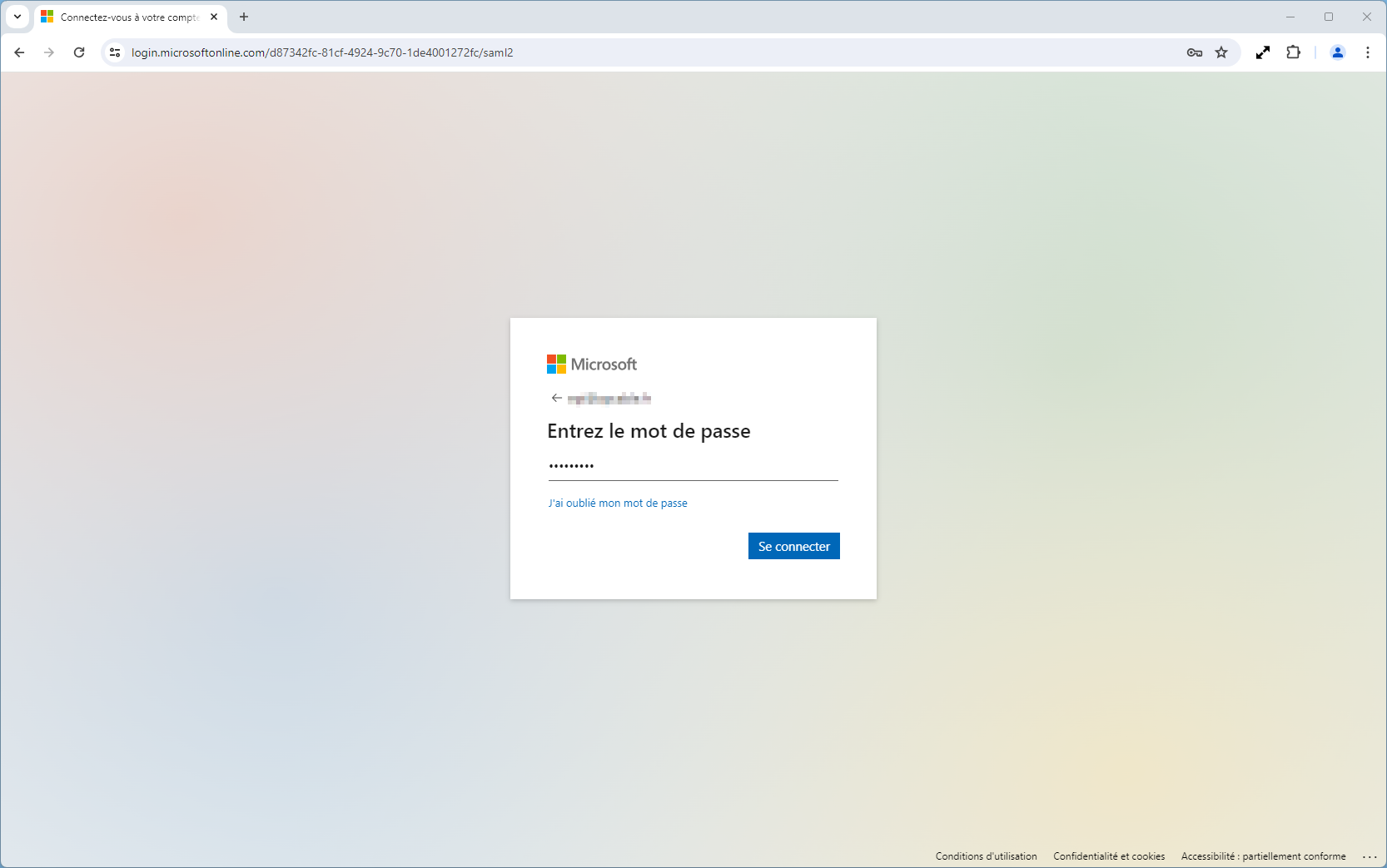Image resolution: width=1387 pixels, height=868 pixels.
Task: Open the Chrome profile avatar
Action: pyautogui.click(x=1338, y=52)
